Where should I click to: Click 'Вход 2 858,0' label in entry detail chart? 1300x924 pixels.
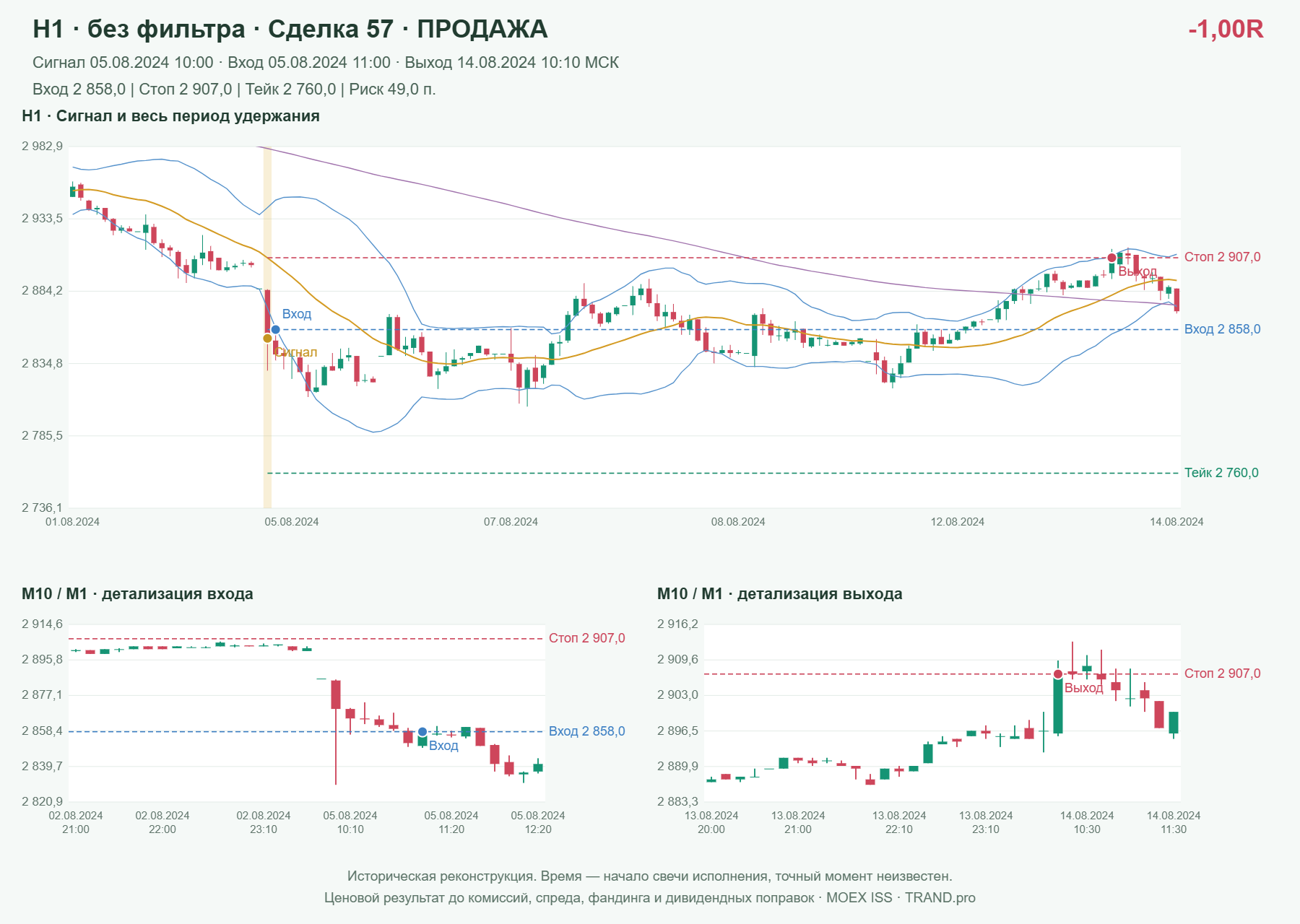click(587, 731)
